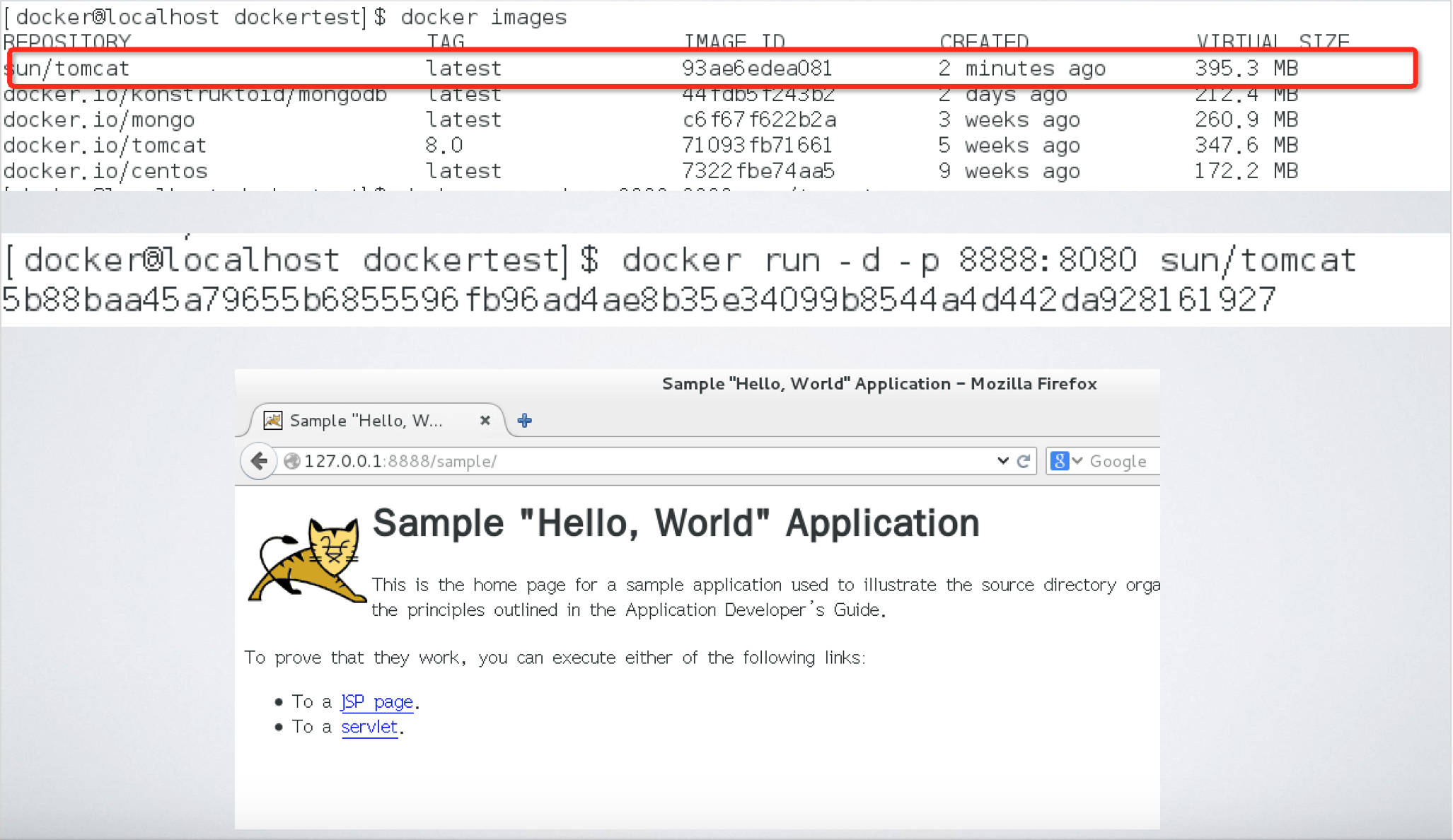The height and width of the screenshot is (840, 1453).
Task: Click the Tomcat cat logo image
Action: 307,560
